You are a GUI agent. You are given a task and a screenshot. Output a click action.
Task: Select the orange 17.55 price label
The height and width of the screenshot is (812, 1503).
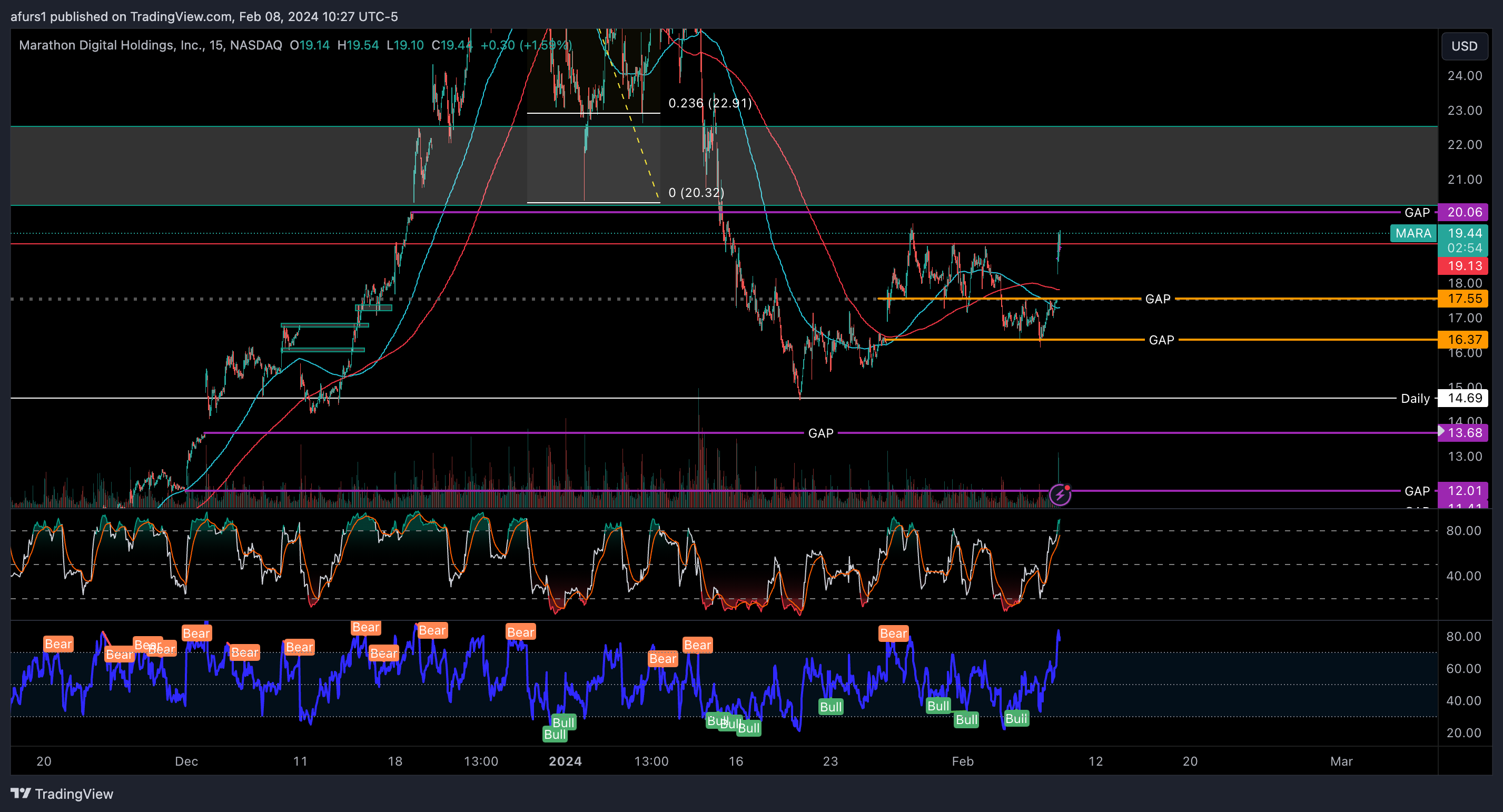[1464, 299]
